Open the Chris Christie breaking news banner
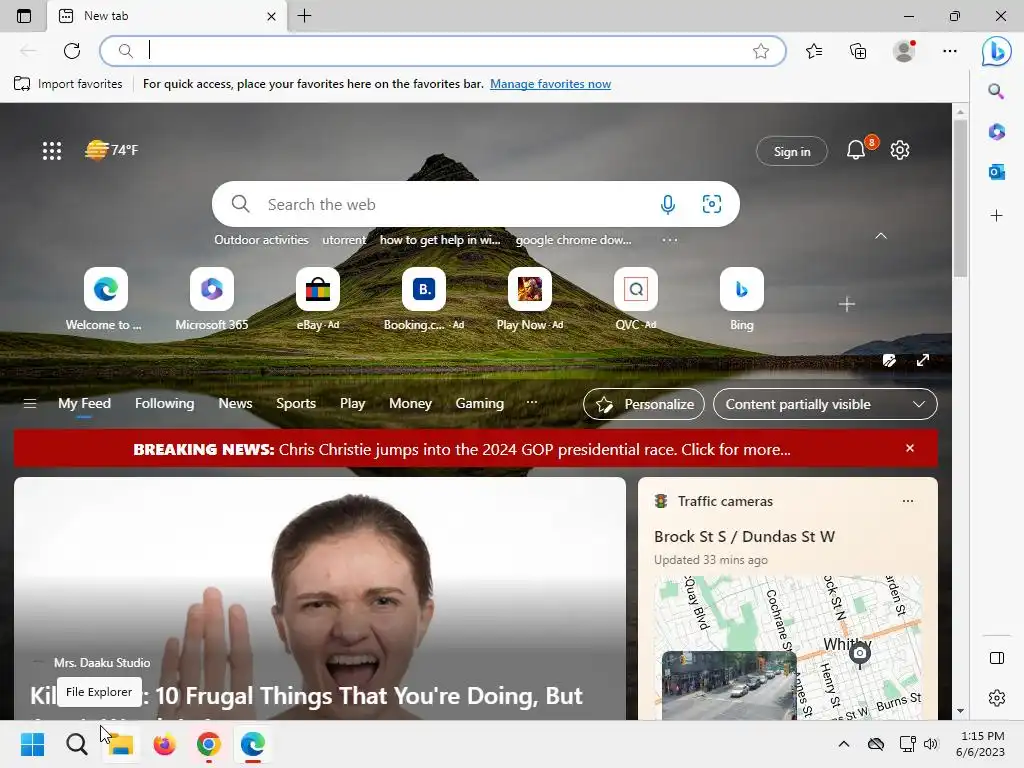The image size is (1024, 768). [x=462, y=449]
